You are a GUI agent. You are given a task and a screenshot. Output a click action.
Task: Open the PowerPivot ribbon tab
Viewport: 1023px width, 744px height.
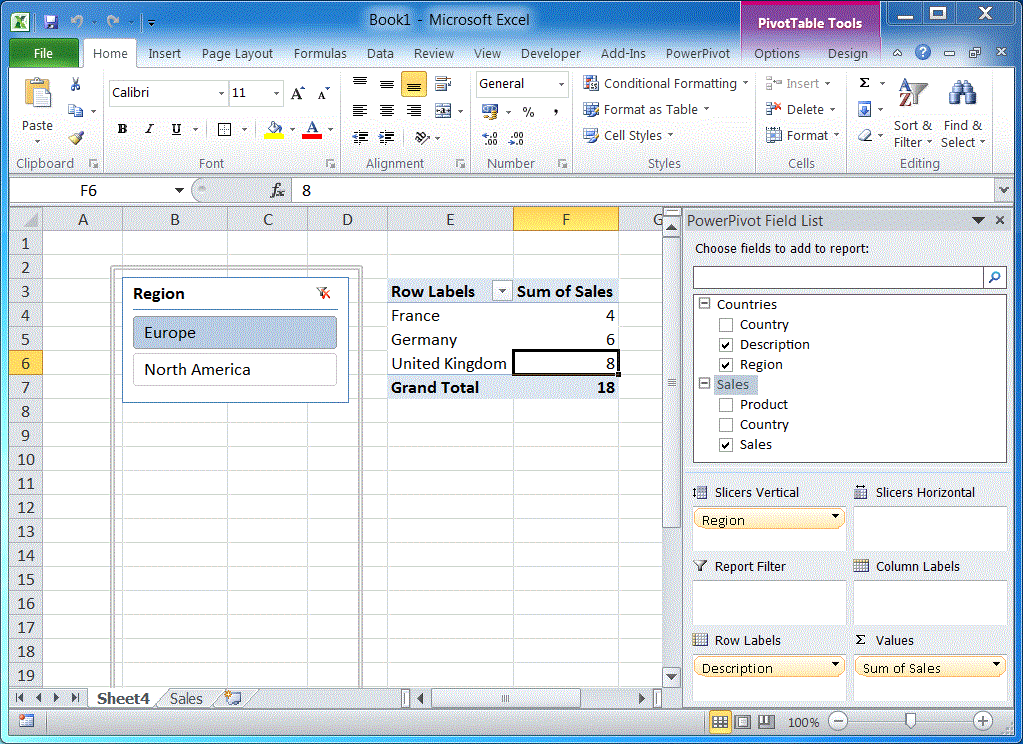click(x=697, y=54)
